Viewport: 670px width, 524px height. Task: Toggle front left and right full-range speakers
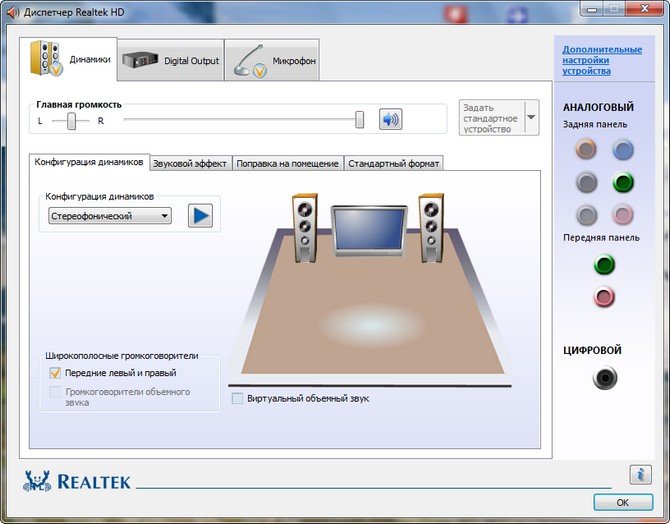click(55, 373)
